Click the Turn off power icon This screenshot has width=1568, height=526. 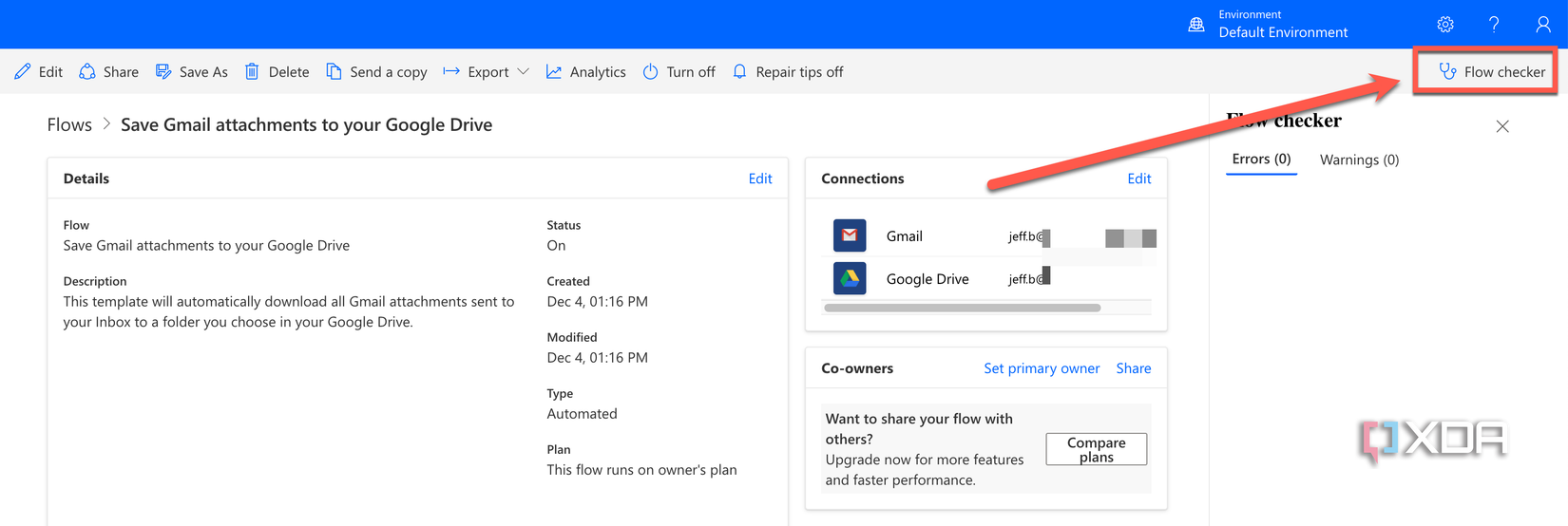coord(650,71)
